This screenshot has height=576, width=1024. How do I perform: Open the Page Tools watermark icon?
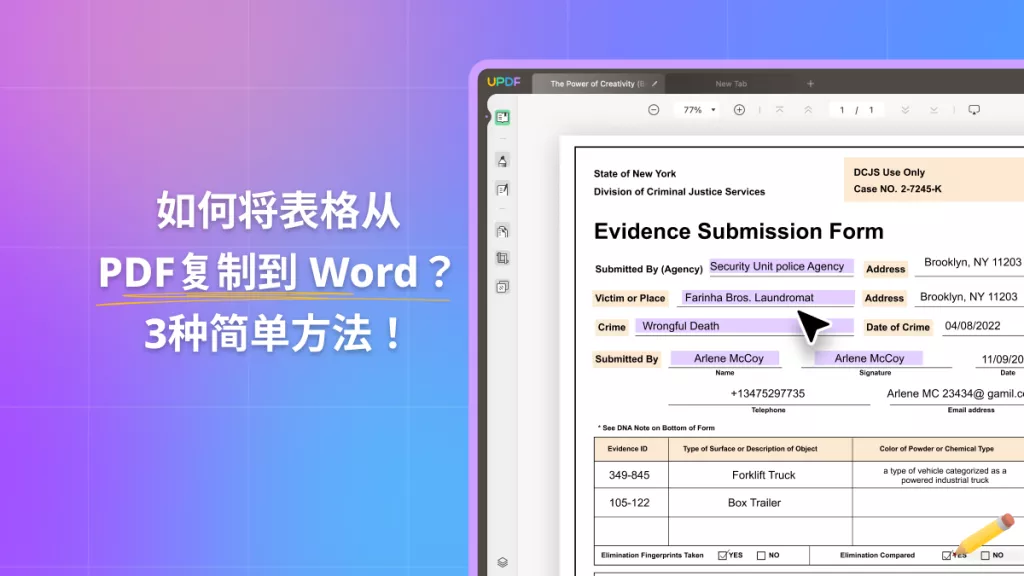502,287
